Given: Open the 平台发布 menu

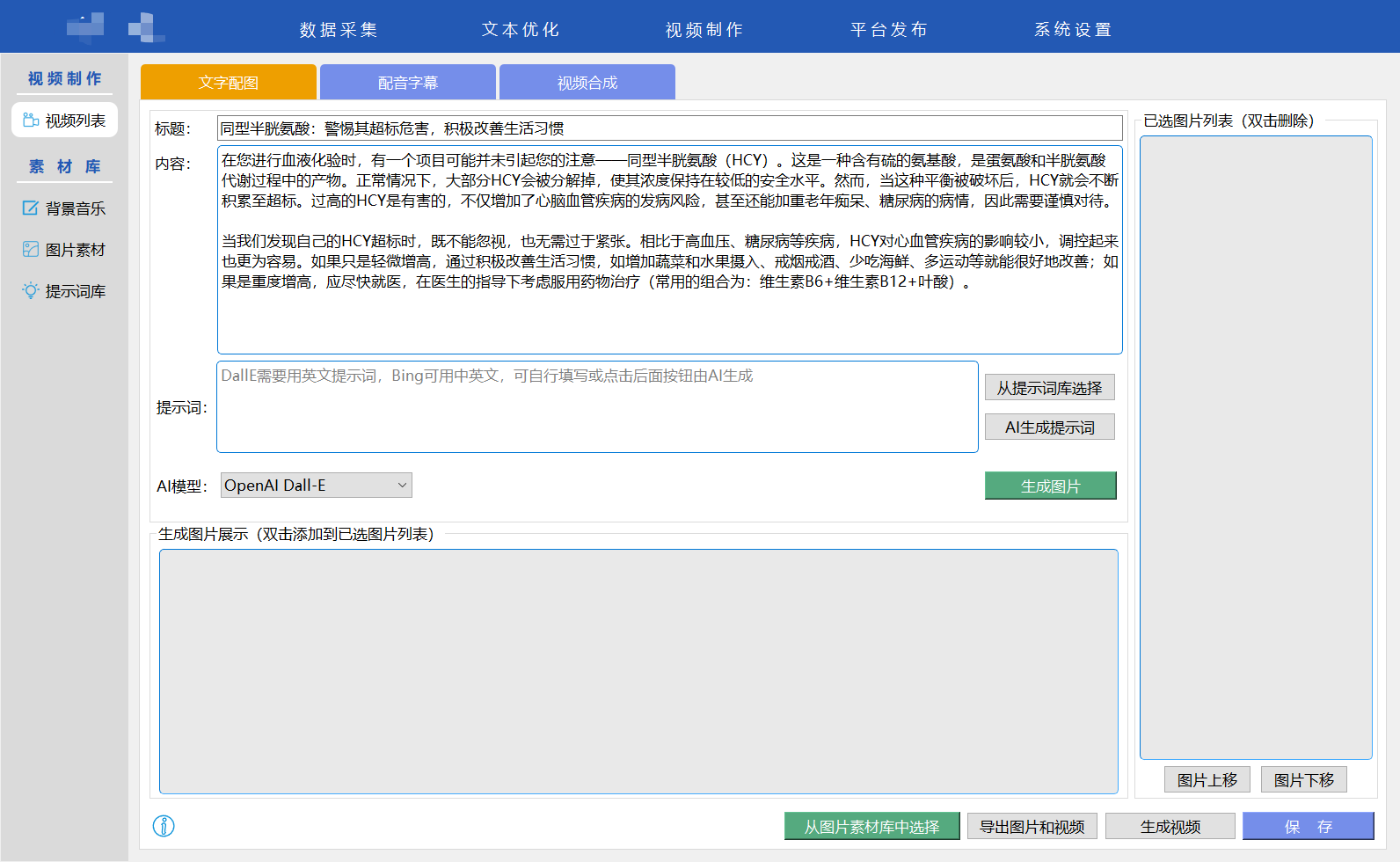Looking at the screenshot, I should click(x=889, y=30).
